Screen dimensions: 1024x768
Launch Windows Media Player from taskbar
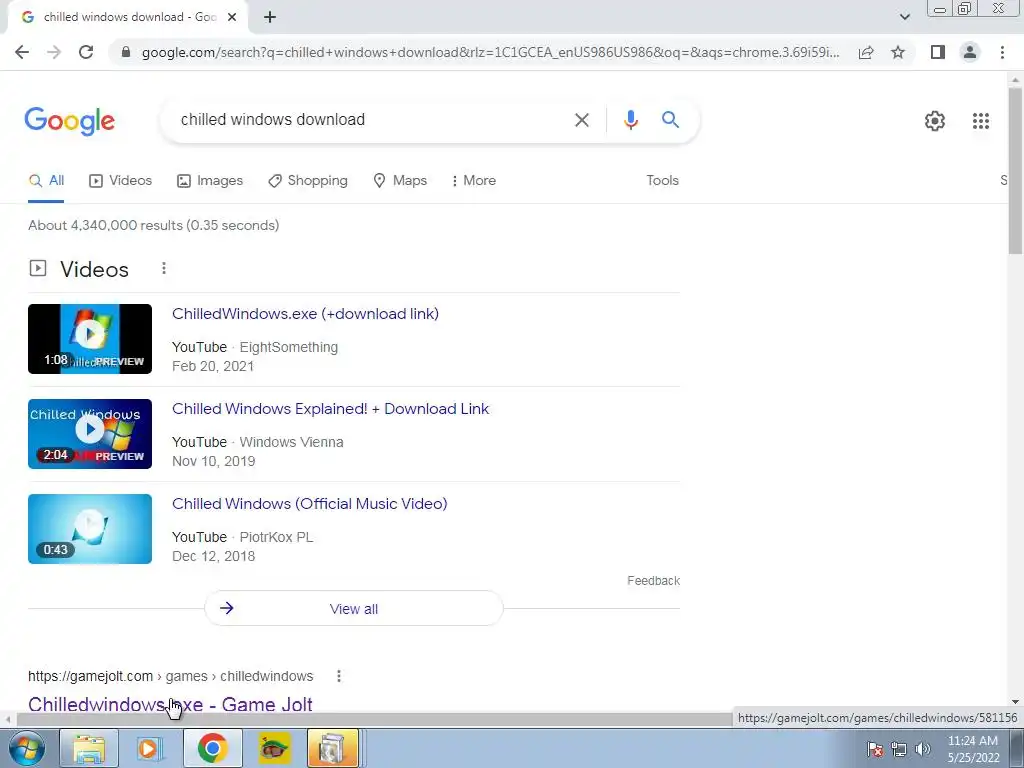coord(150,748)
